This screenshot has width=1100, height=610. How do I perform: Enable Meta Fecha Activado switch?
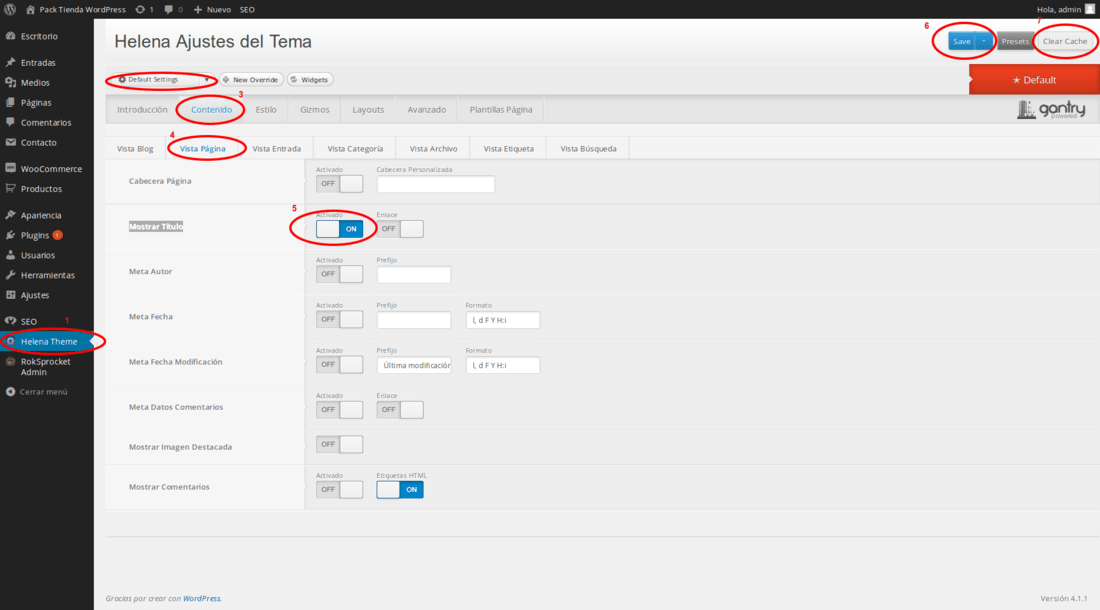coord(340,319)
